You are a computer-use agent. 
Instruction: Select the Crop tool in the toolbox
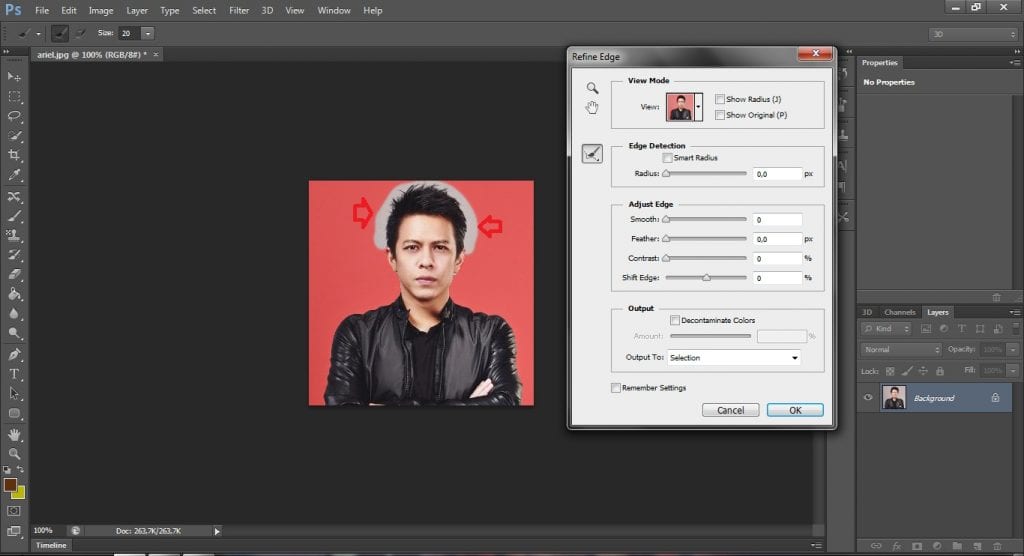(15, 156)
